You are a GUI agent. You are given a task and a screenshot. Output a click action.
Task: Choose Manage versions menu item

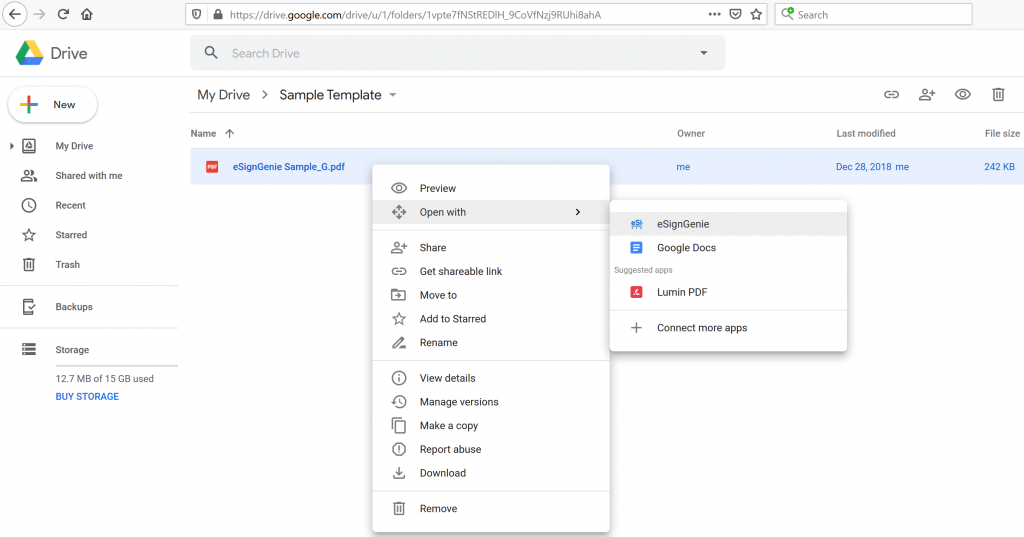491,402
